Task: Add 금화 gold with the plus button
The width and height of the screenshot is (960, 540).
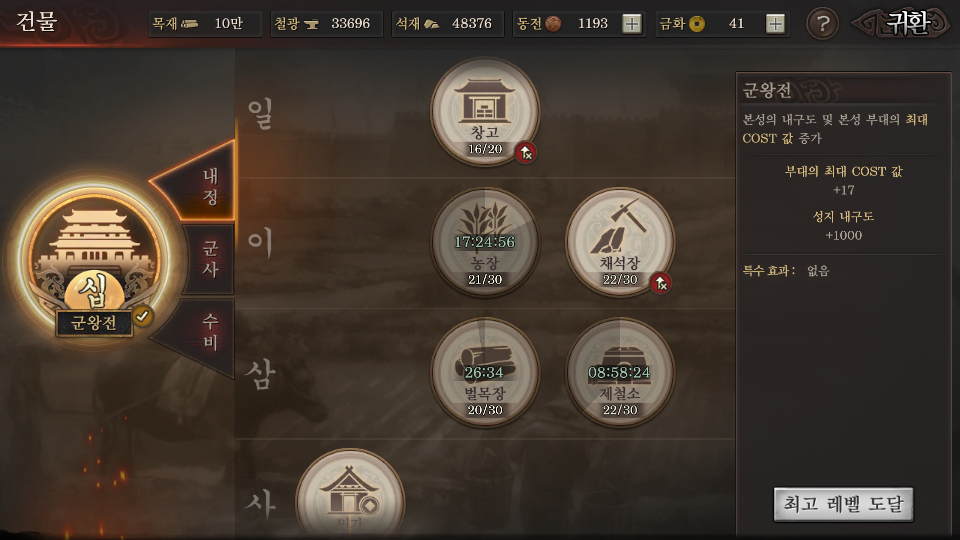Action: point(775,24)
